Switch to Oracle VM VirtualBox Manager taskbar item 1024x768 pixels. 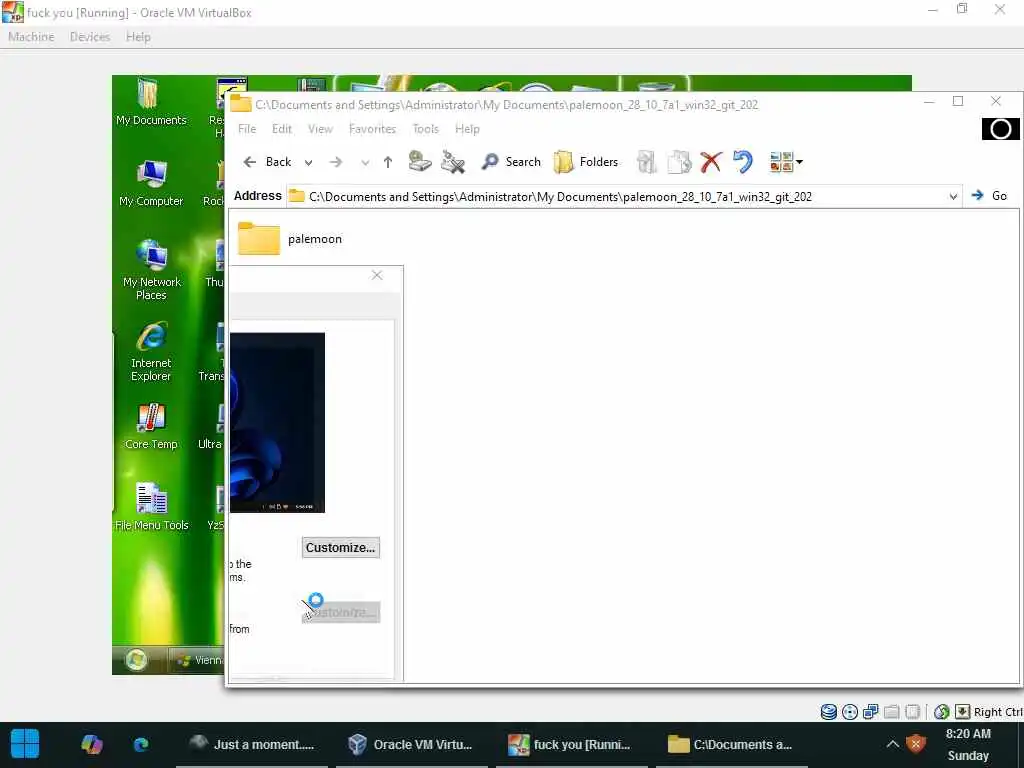(411, 744)
